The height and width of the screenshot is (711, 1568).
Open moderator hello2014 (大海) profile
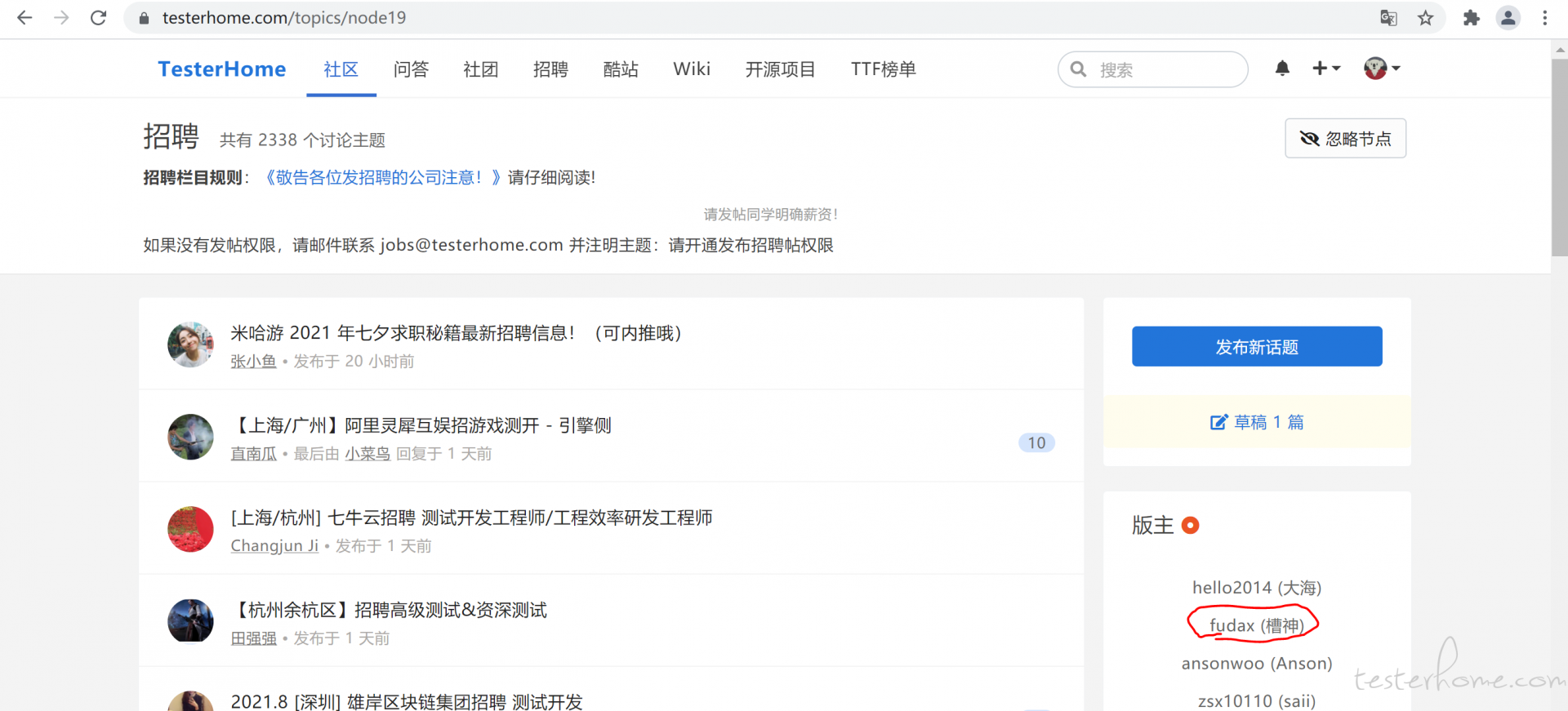[x=1257, y=588]
